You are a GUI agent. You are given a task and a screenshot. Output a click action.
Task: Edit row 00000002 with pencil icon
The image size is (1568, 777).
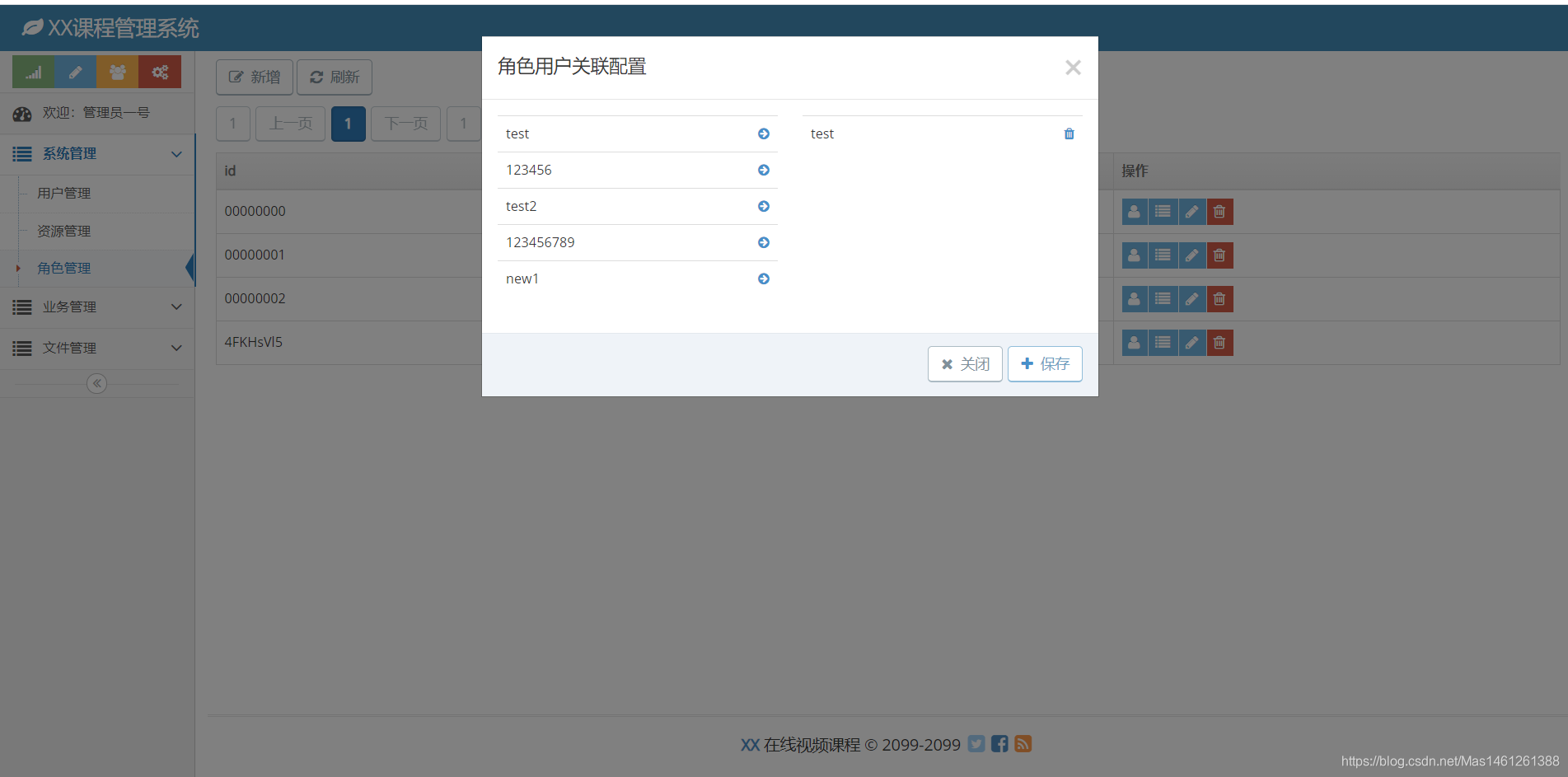pyautogui.click(x=1191, y=299)
